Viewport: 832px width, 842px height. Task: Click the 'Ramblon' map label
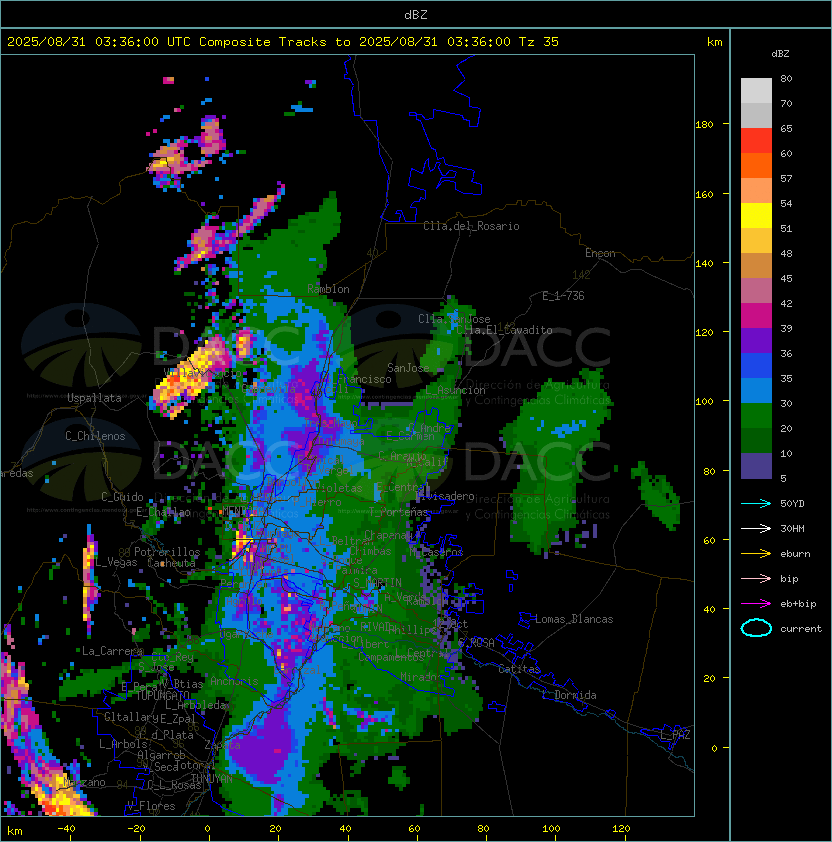[328, 289]
